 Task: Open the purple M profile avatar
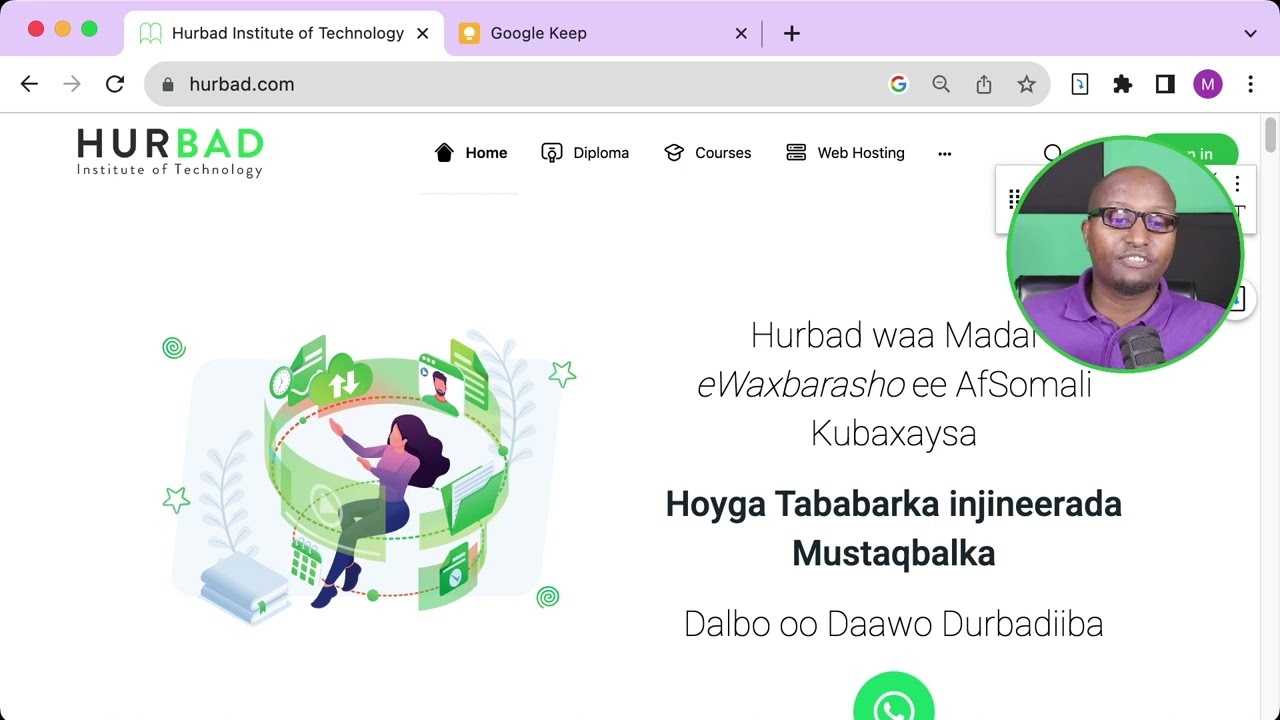coord(1208,84)
